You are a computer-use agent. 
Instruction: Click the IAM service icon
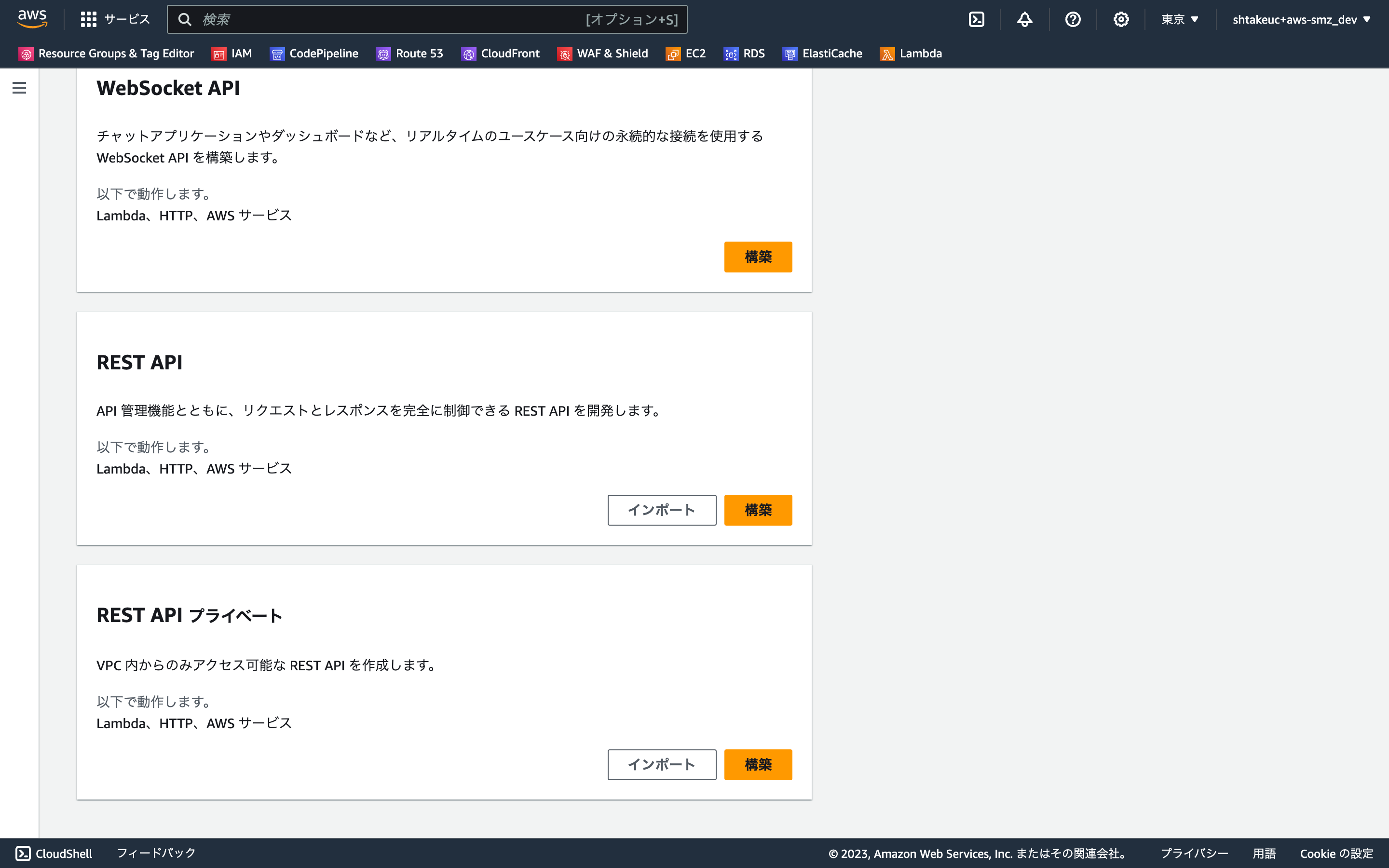tap(219, 54)
